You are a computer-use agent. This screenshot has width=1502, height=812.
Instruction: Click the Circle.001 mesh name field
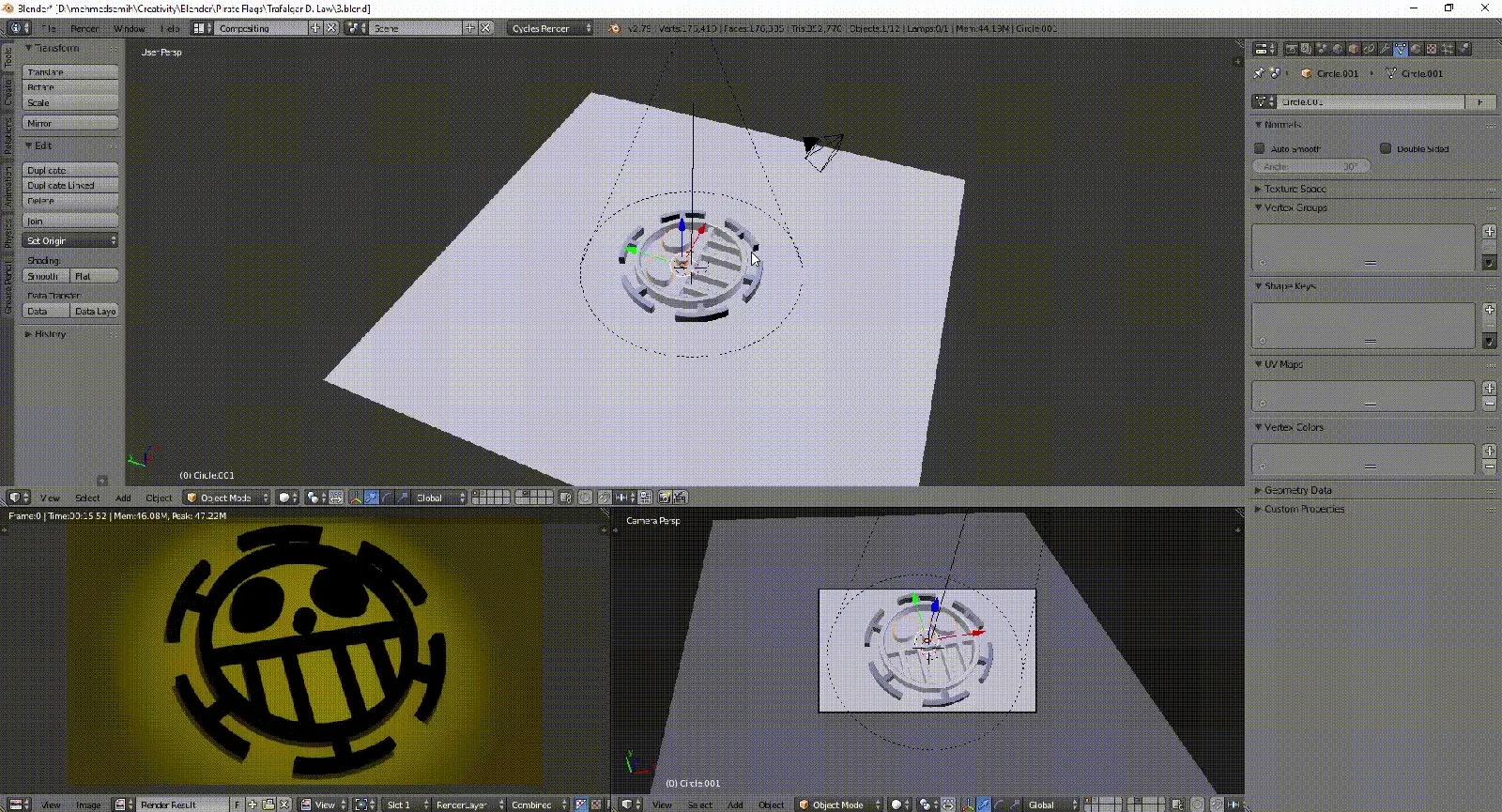pos(1371,101)
